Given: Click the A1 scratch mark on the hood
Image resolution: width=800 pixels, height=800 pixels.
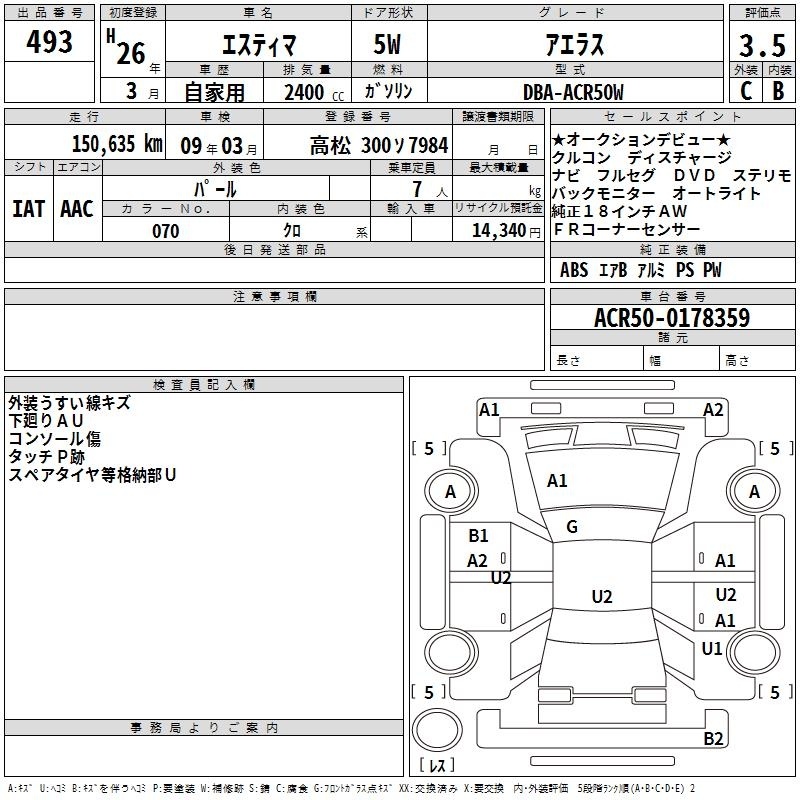Looking at the screenshot, I should click(557, 481).
